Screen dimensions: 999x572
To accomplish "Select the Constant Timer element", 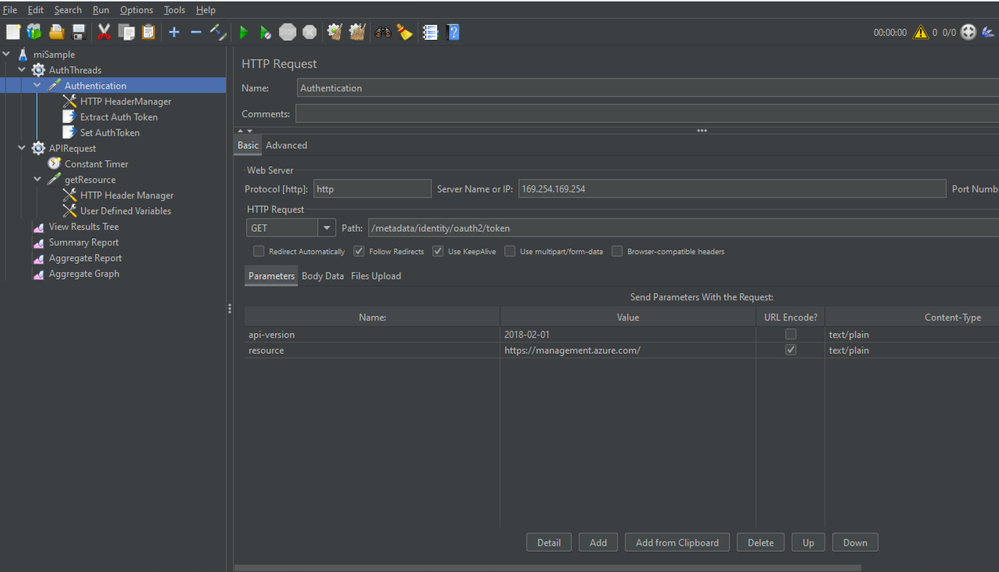I will pyautogui.click(x=96, y=164).
